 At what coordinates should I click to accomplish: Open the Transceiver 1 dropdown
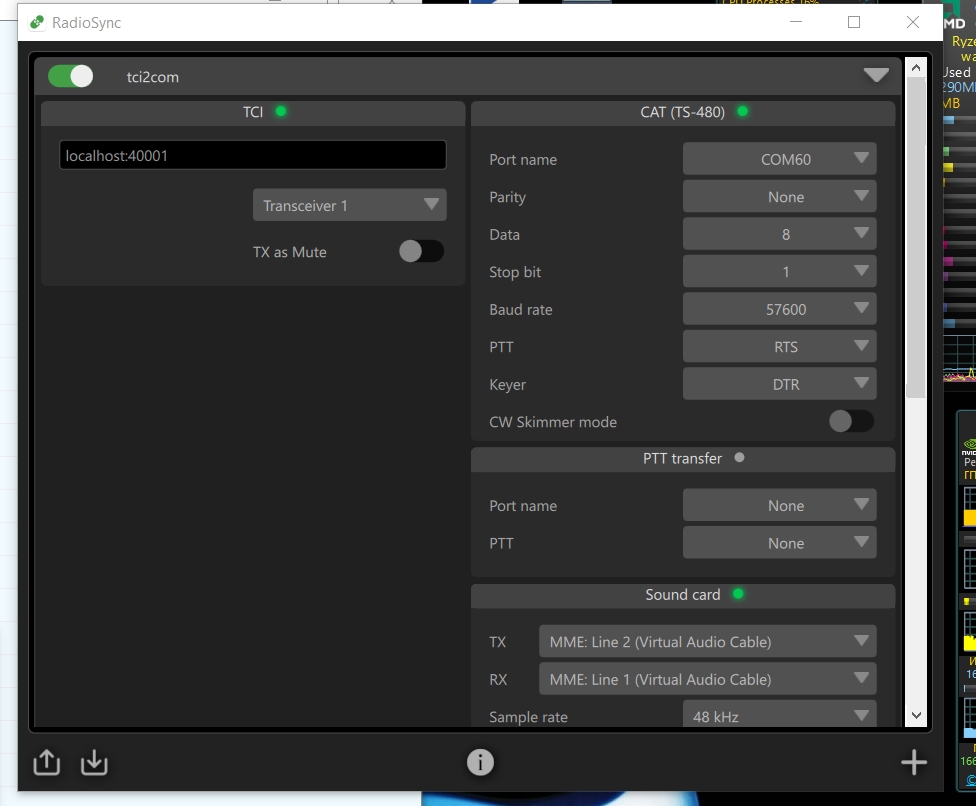349,205
